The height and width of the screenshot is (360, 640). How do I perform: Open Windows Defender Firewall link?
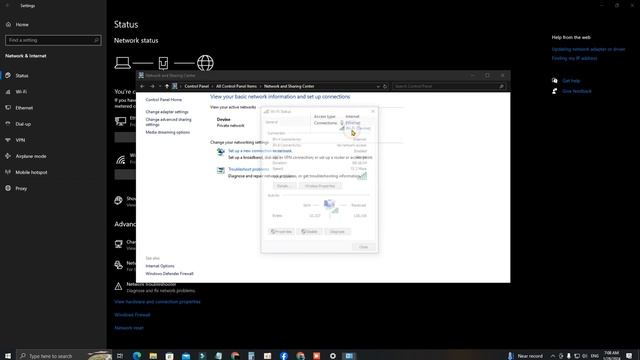pyautogui.click(x=169, y=273)
